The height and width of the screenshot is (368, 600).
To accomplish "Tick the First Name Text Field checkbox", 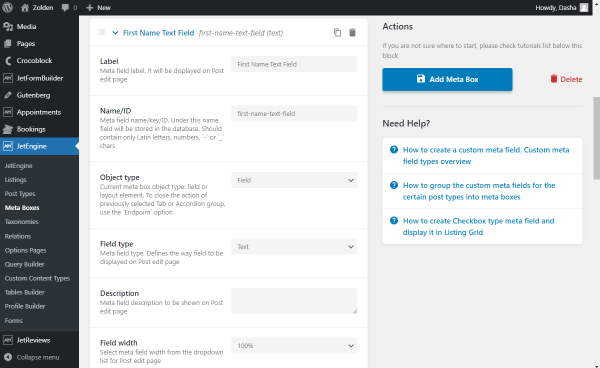I will (102, 32).
